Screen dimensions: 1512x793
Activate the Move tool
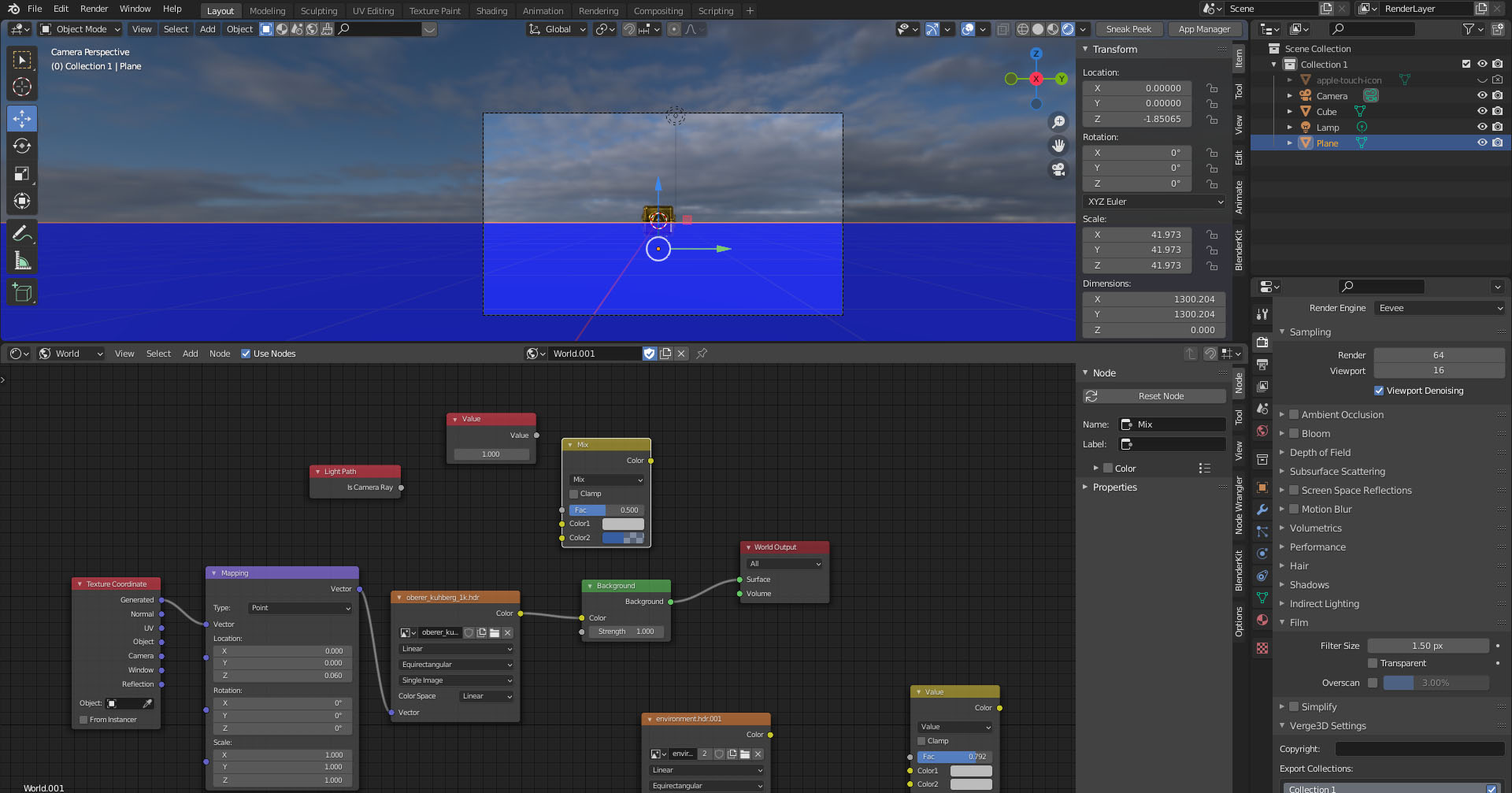(x=22, y=119)
